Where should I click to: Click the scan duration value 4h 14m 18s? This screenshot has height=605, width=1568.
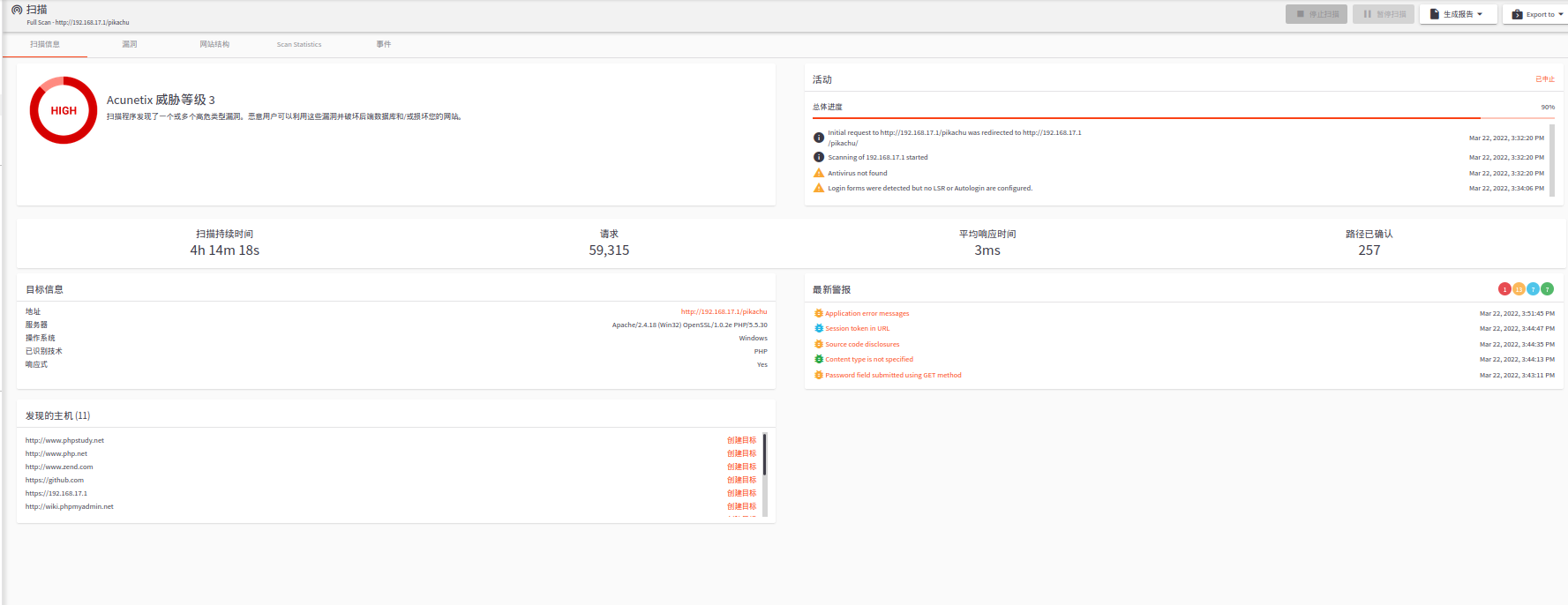pos(225,250)
